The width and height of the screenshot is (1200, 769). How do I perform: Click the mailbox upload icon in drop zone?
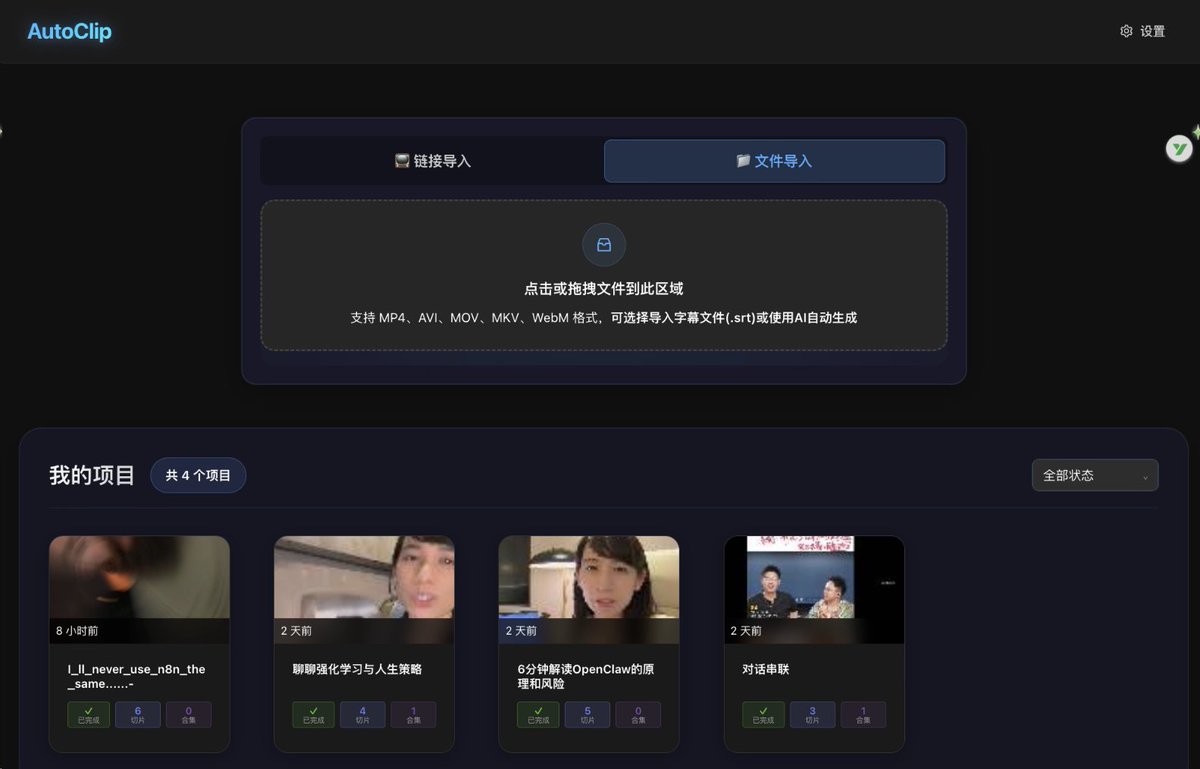pos(603,244)
